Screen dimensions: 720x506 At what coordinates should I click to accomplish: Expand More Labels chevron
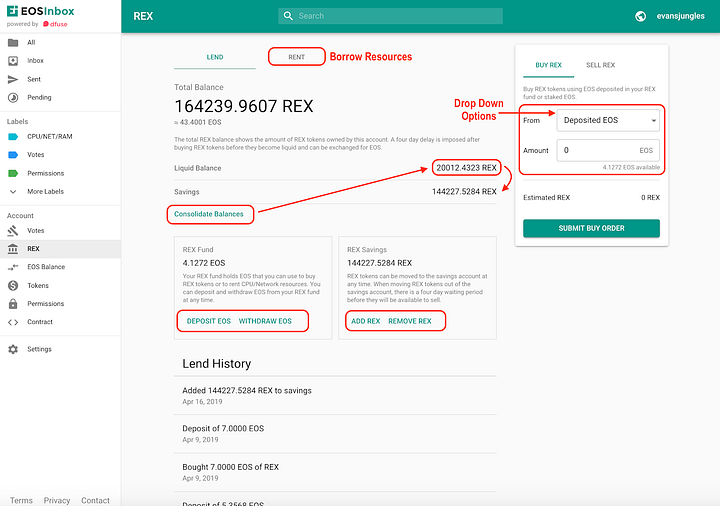click(x=13, y=191)
